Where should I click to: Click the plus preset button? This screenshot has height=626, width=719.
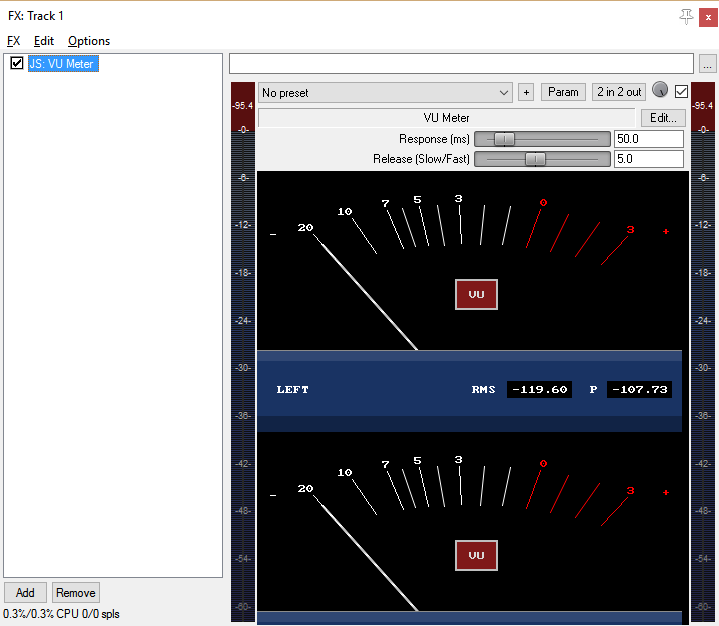click(526, 93)
